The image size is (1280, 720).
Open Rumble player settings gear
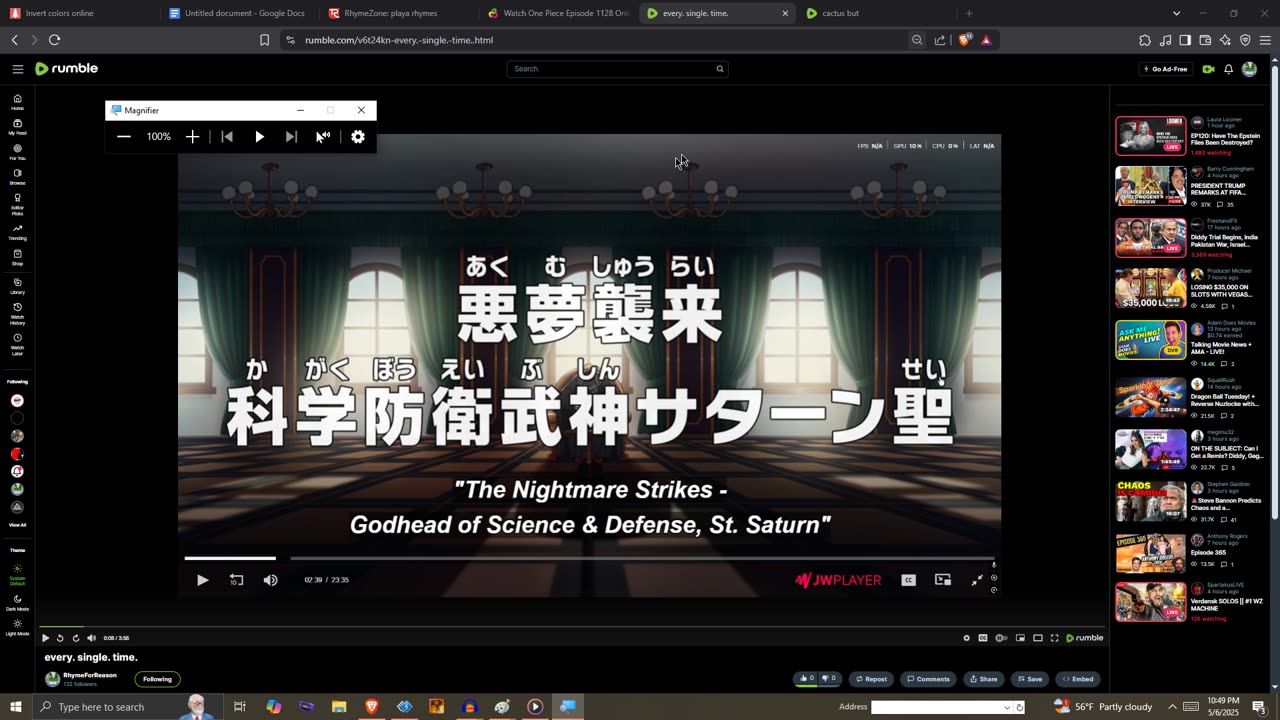tap(966, 638)
